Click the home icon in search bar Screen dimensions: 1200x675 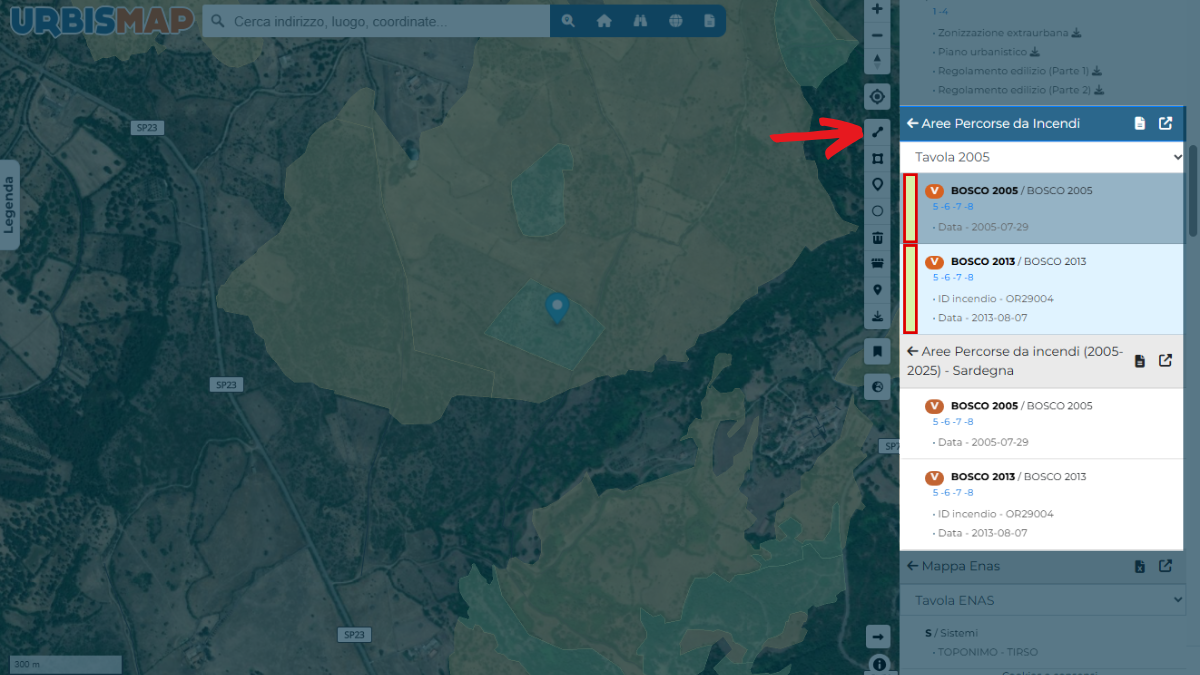click(604, 21)
